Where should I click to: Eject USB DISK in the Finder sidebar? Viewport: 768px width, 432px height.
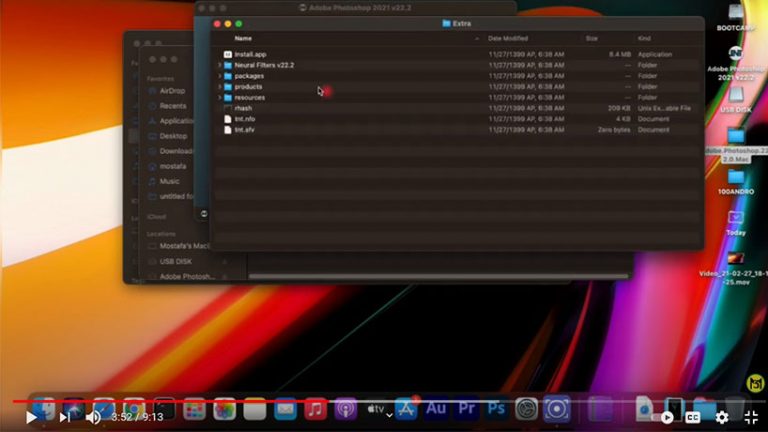pyautogui.click(x=225, y=262)
